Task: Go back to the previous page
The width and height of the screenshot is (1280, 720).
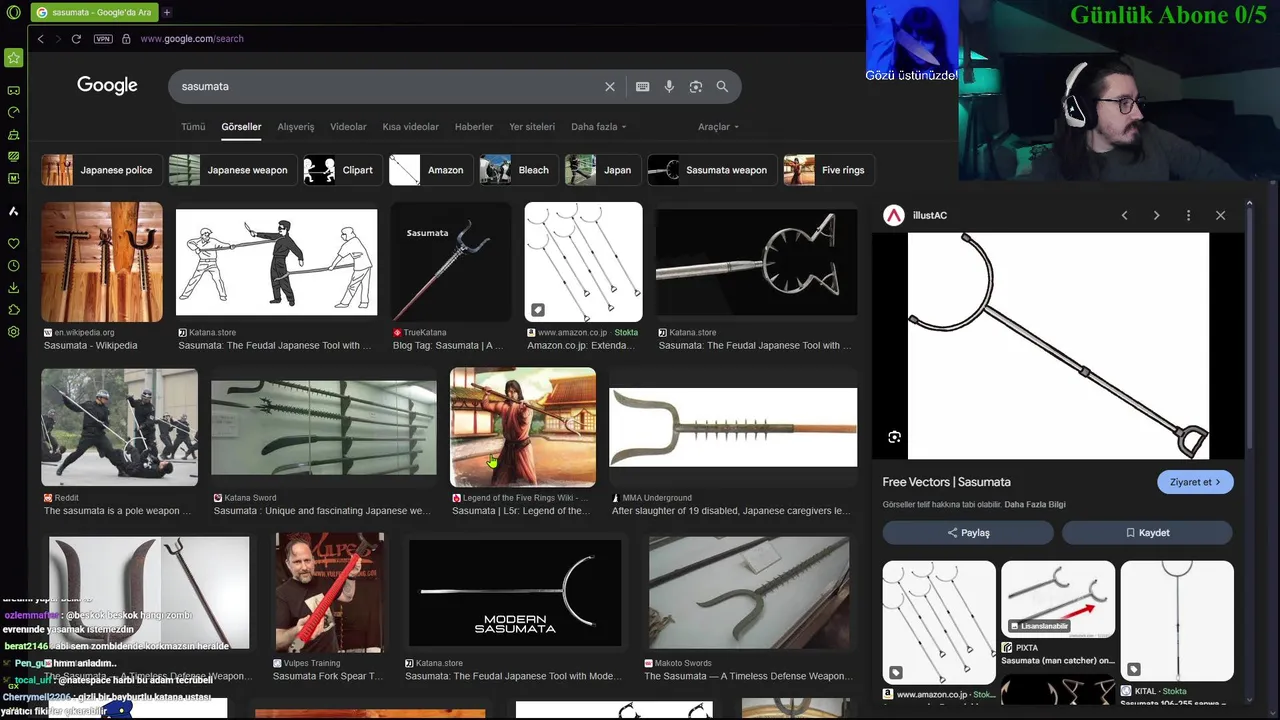Action: pos(40,39)
